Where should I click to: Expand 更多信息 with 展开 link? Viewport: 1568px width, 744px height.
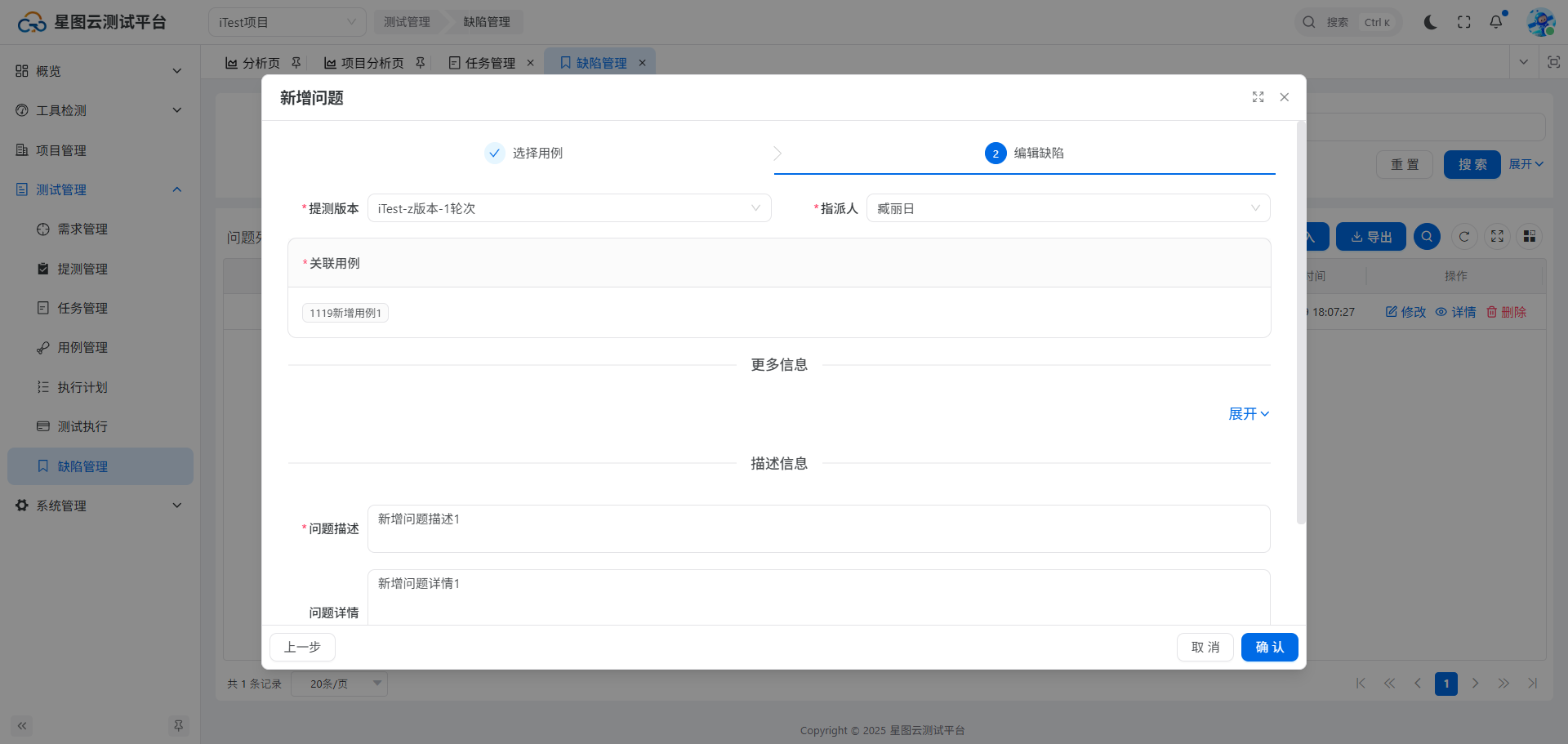[1248, 414]
